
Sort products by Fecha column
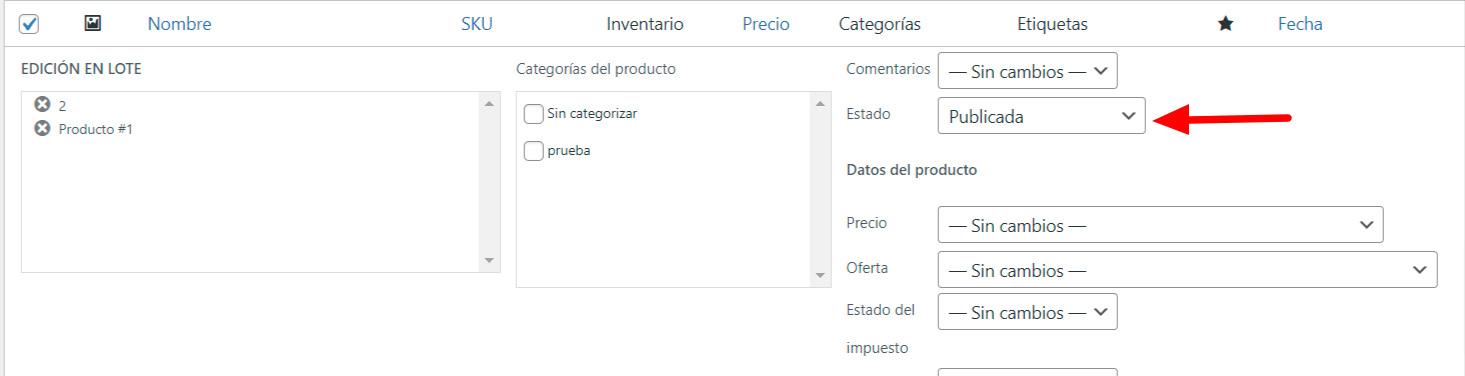coord(1300,24)
